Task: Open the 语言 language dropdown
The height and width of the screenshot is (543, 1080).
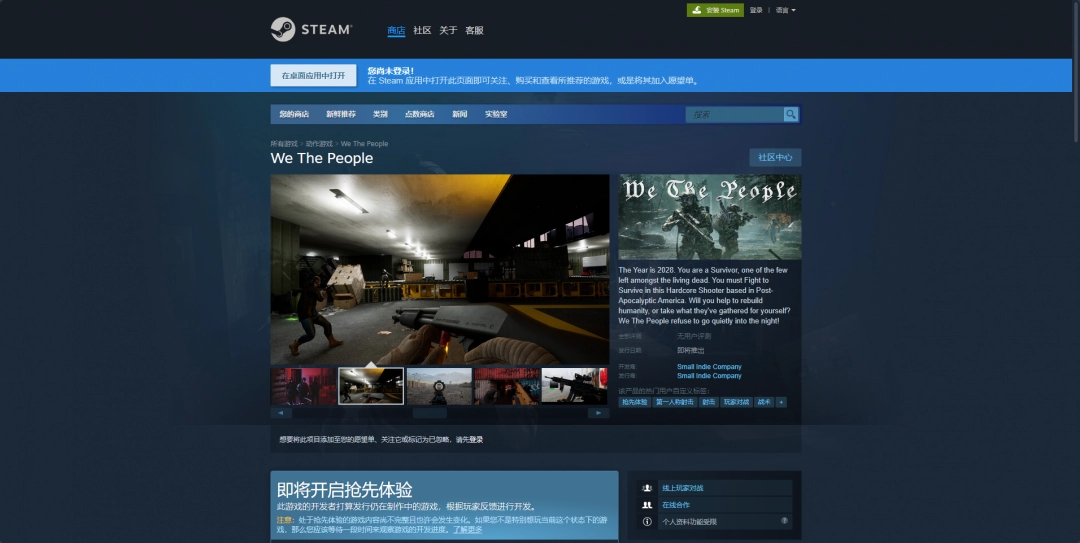Action: tap(785, 10)
